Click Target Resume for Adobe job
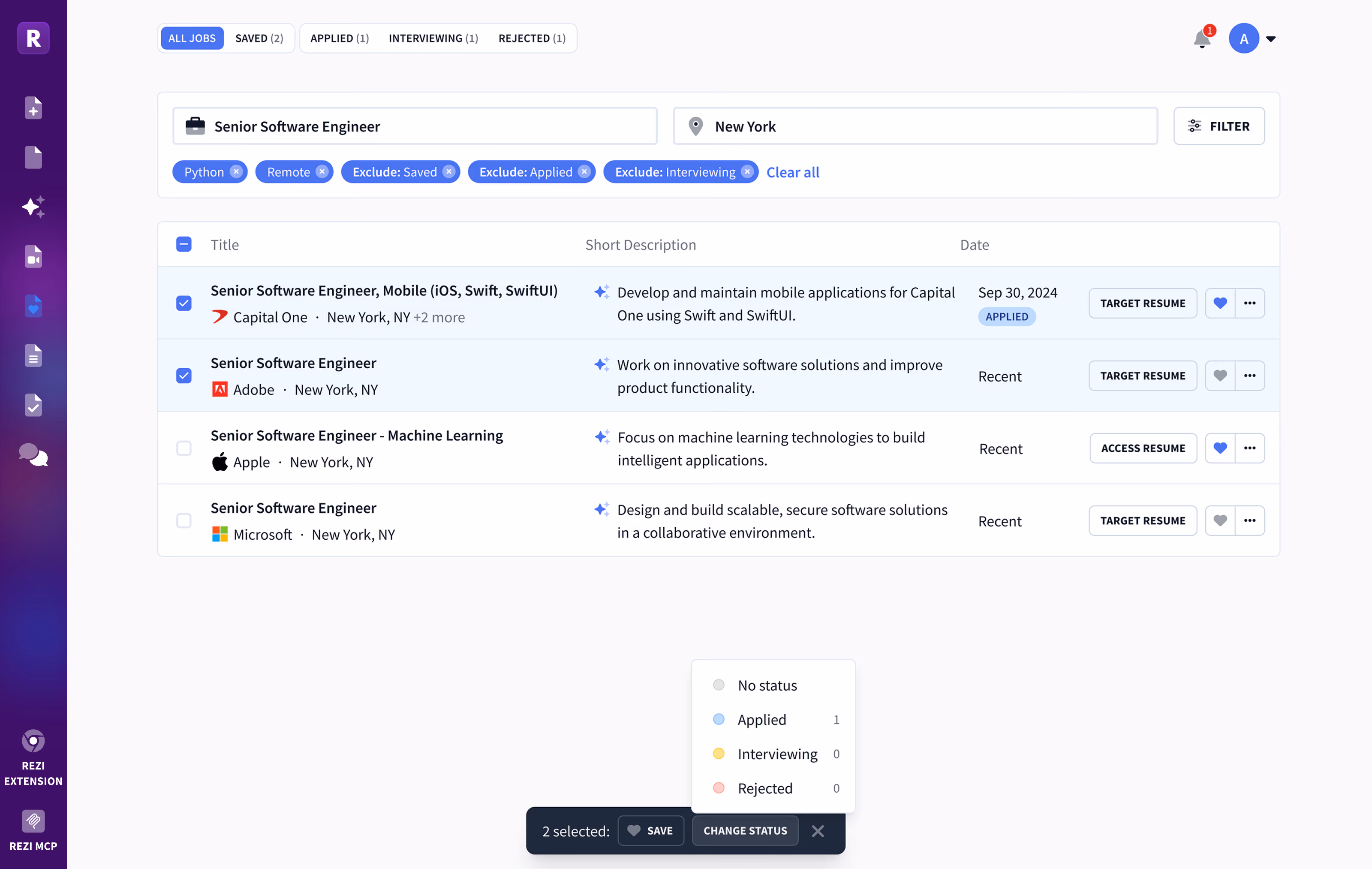The image size is (1372, 869). point(1142,376)
